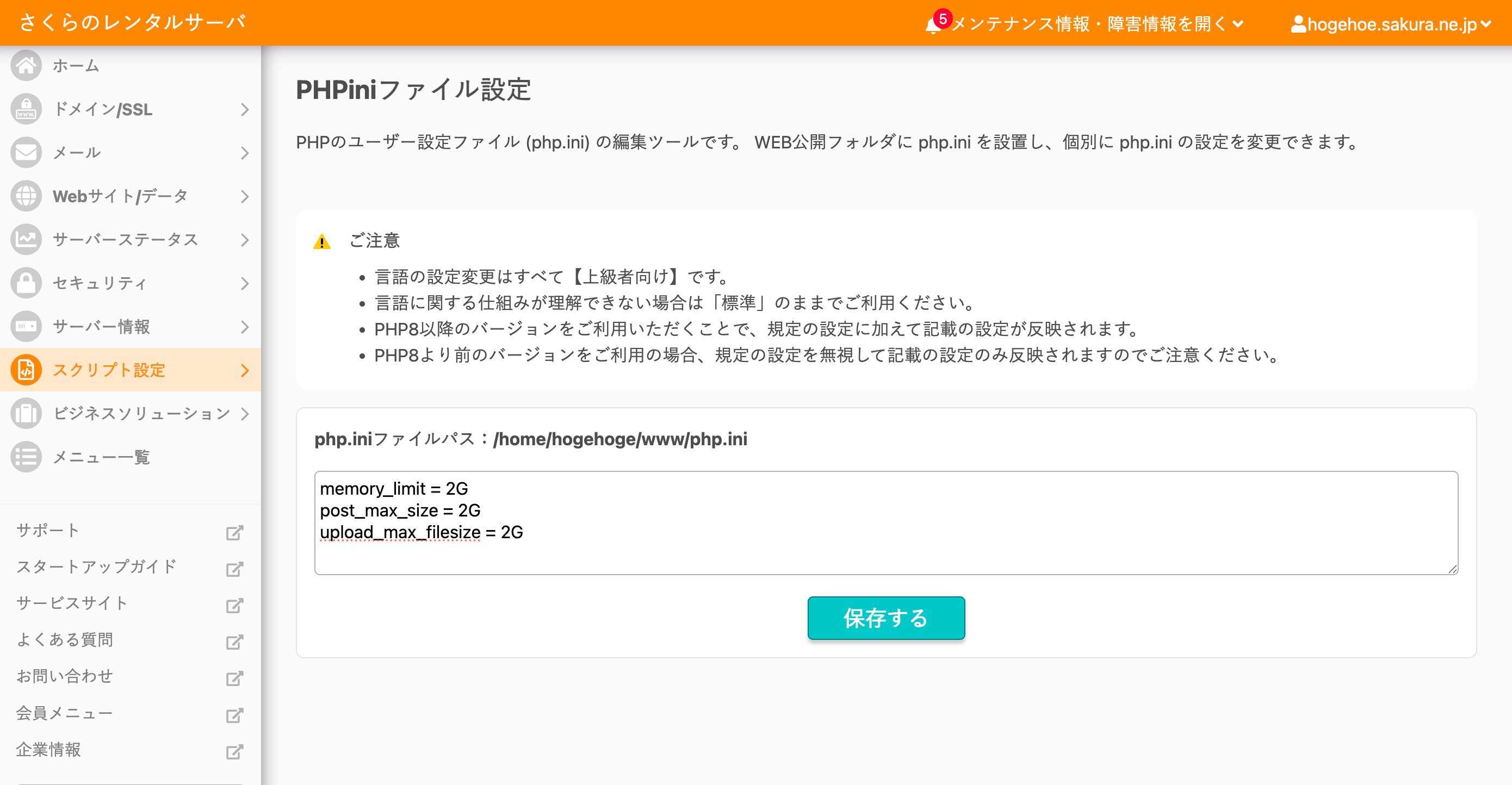Image resolution: width=1512 pixels, height=785 pixels.
Task: Click the Web site globe icon
Action: pos(26,196)
